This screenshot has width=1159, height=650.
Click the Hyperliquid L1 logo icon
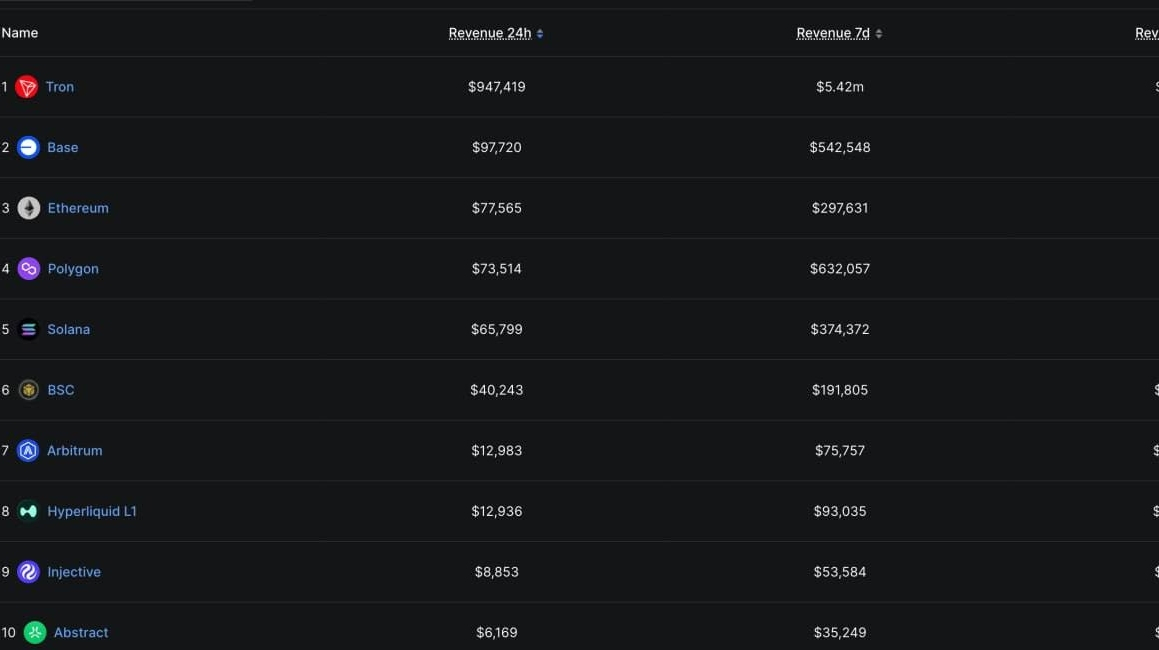[29, 511]
